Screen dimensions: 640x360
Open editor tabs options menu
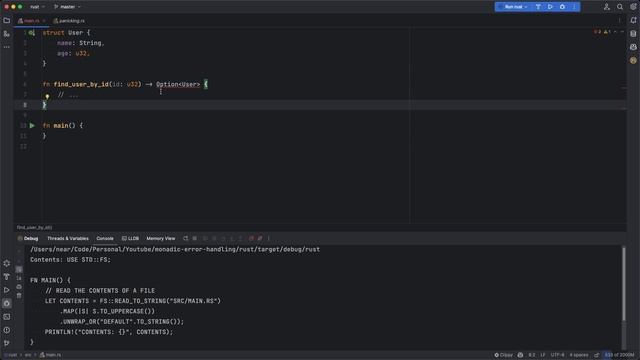click(620, 21)
